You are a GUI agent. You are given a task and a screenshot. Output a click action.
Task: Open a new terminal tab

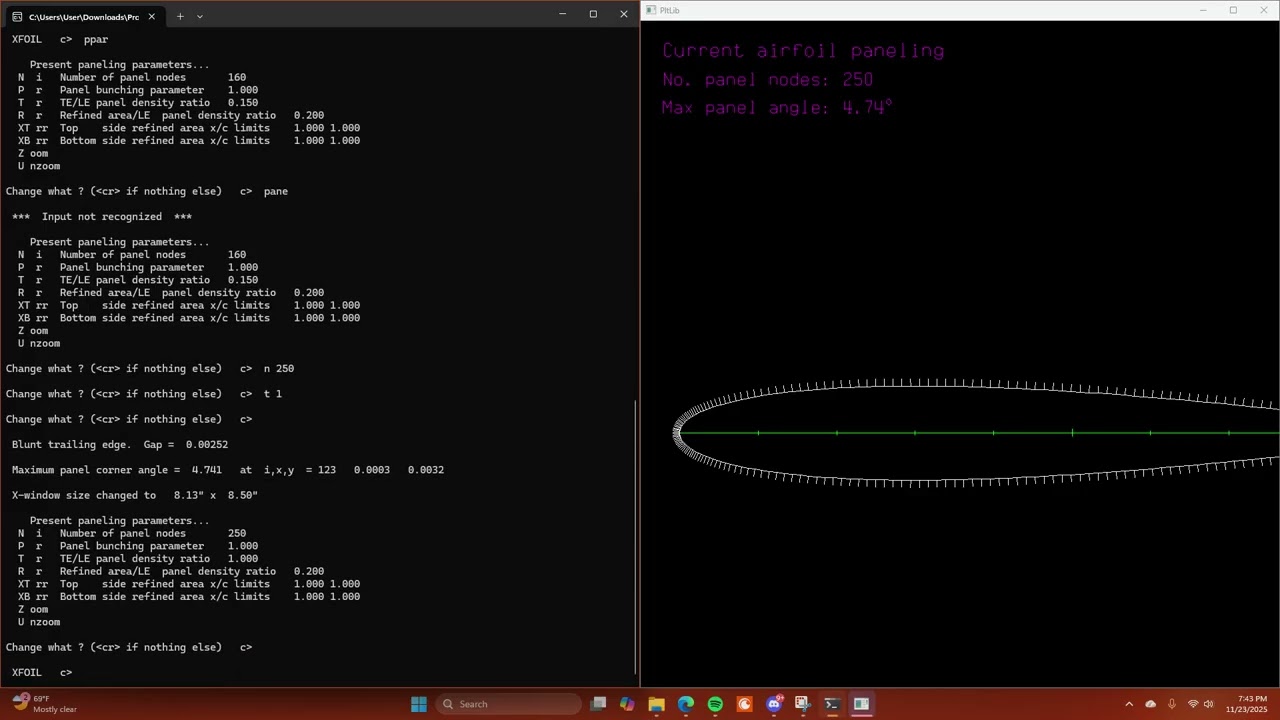pyautogui.click(x=180, y=16)
